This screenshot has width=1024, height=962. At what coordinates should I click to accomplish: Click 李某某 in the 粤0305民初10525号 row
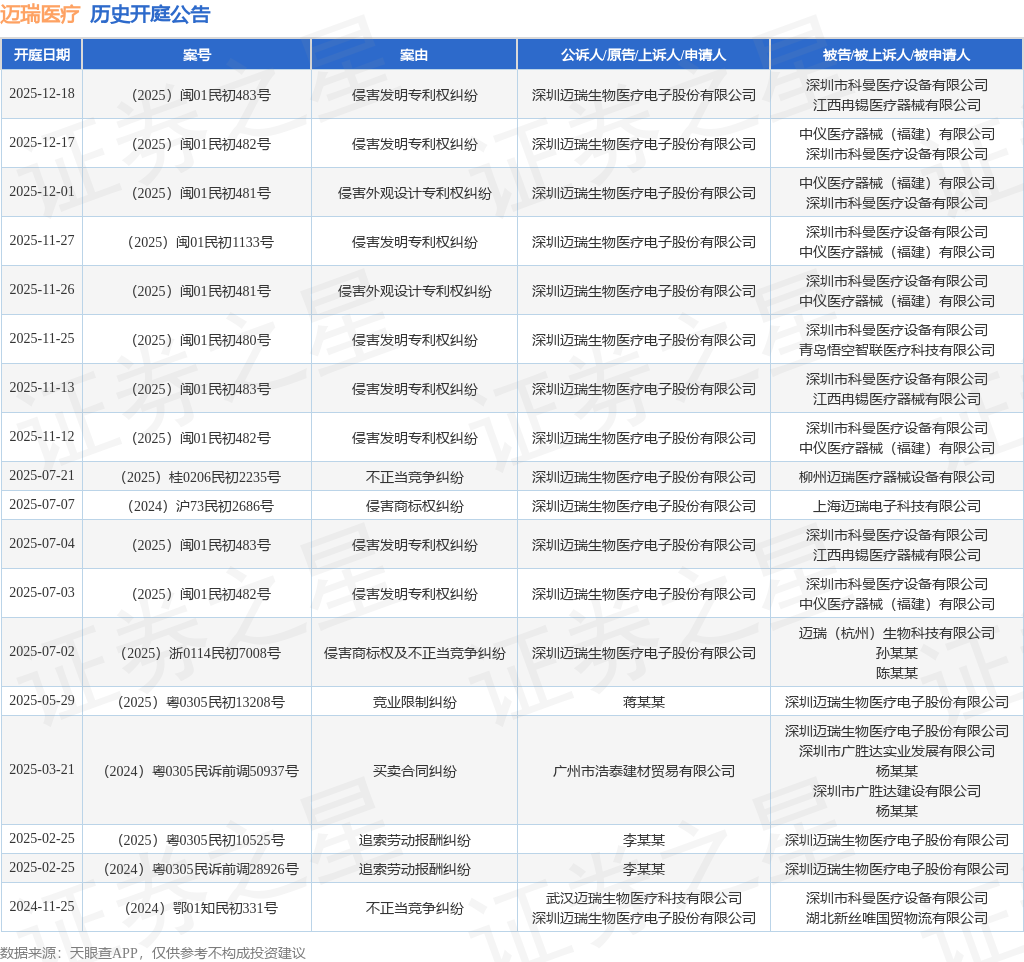point(643,840)
